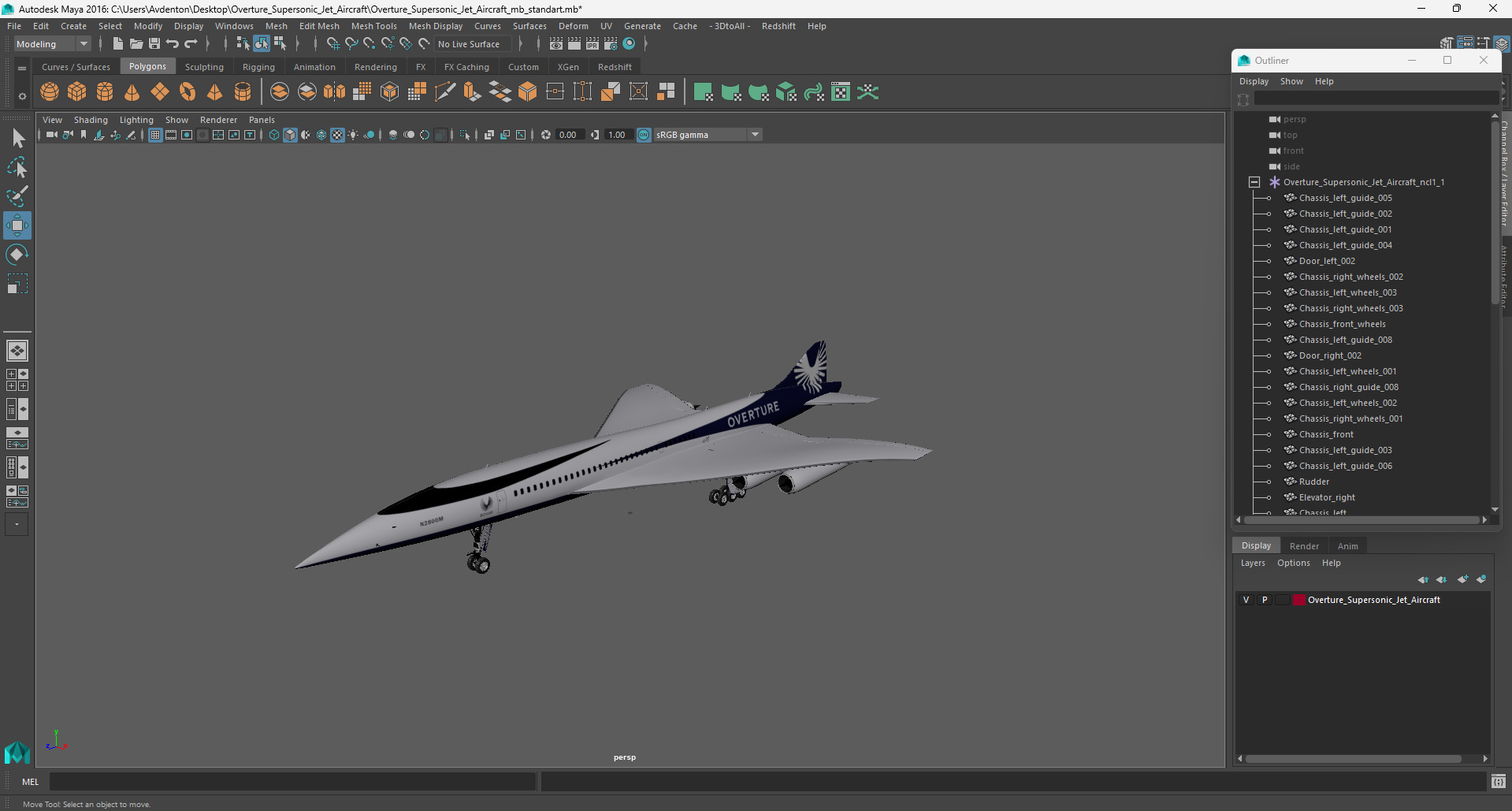Viewport: 1512px width, 811px height.
Task: Click the Mirror geometry shelf icon
Action: click(x=335, y=92)
